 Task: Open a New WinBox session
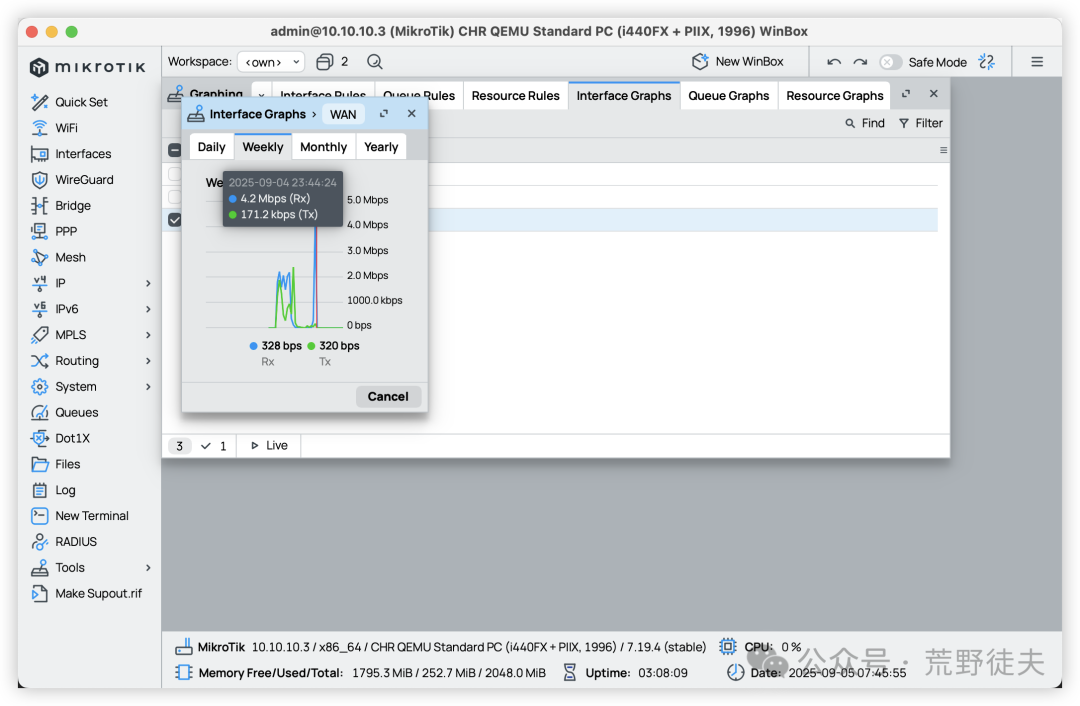tap(738, 62)
